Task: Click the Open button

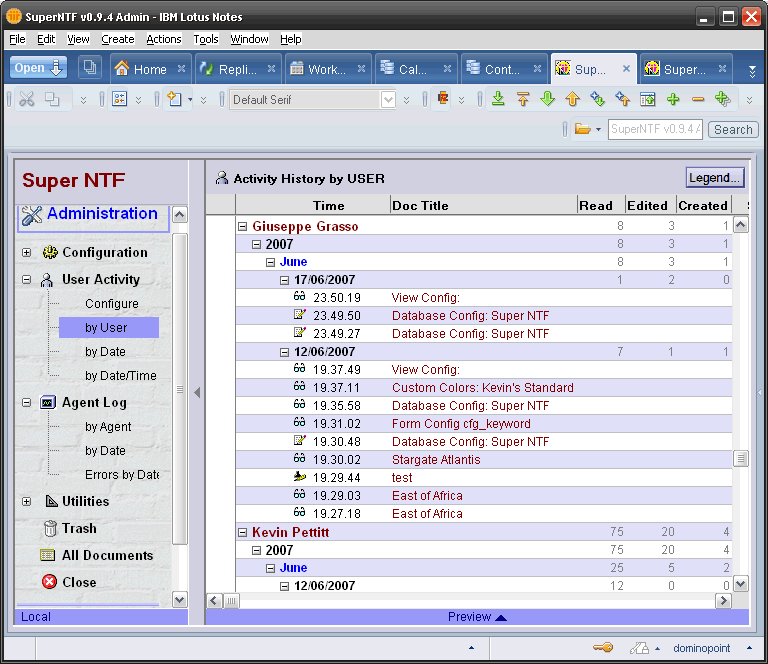Action: (38, 68)
